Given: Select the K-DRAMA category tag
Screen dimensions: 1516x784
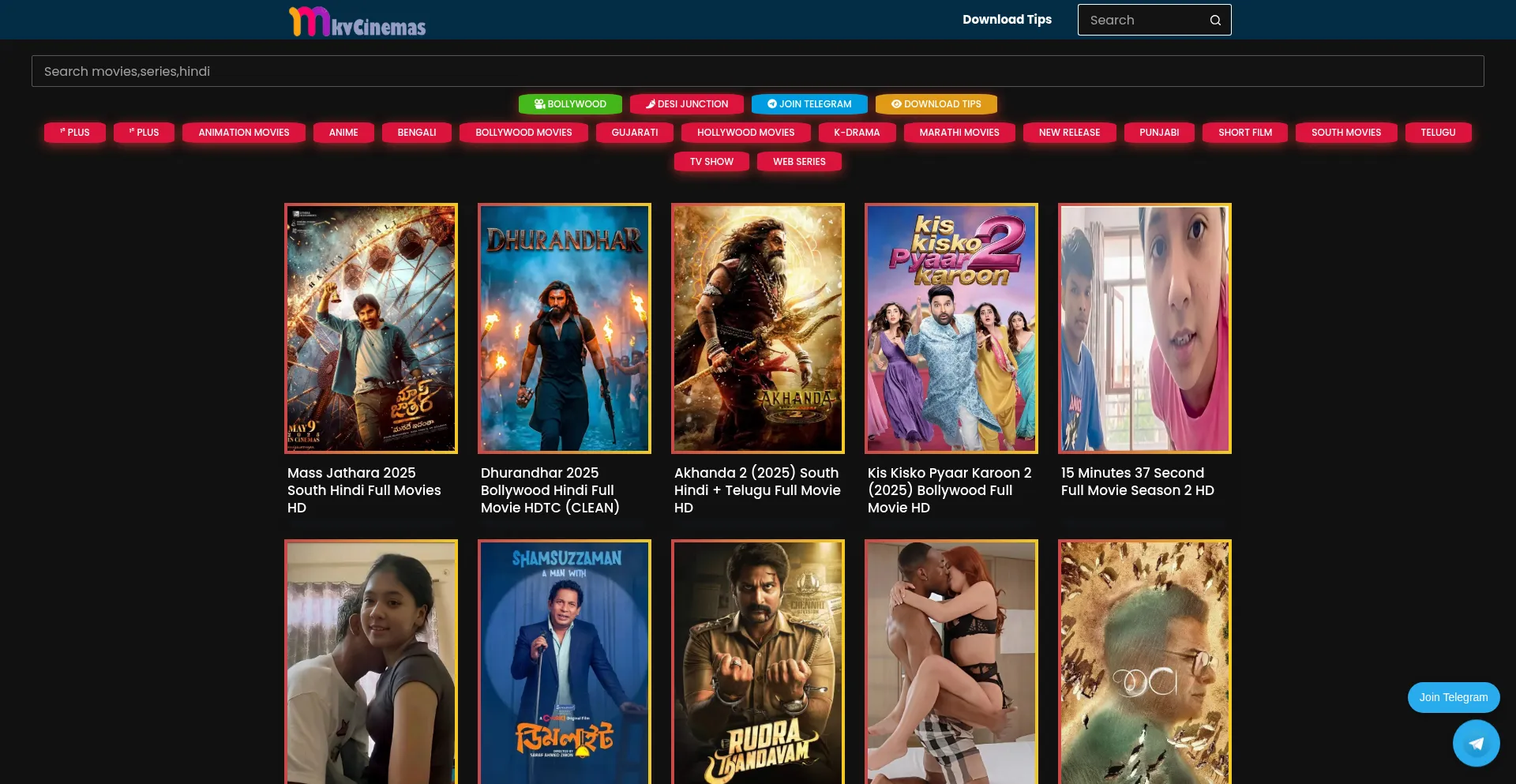Looking at the screenshot, I should [857, 133].
